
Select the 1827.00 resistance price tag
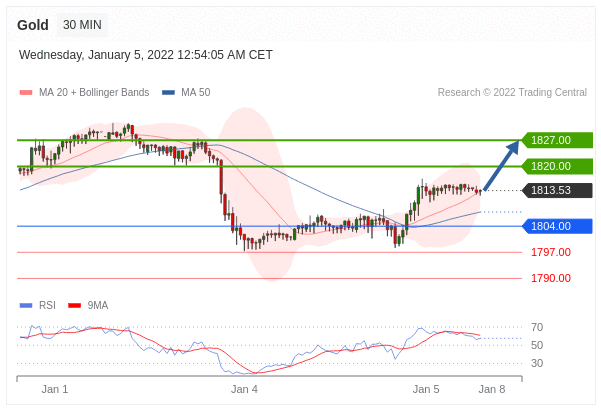coord(557,140)
